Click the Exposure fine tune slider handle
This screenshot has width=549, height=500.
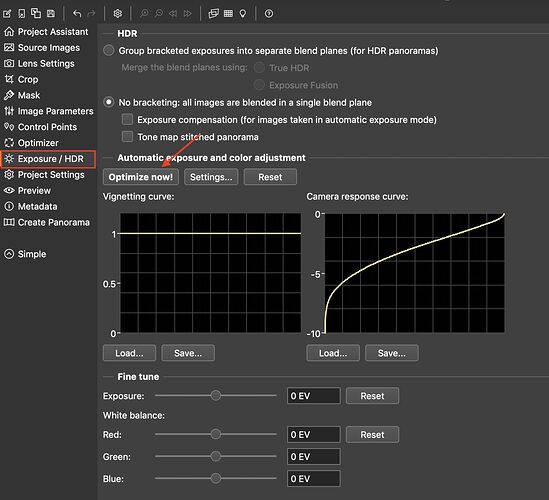[216, 396]
